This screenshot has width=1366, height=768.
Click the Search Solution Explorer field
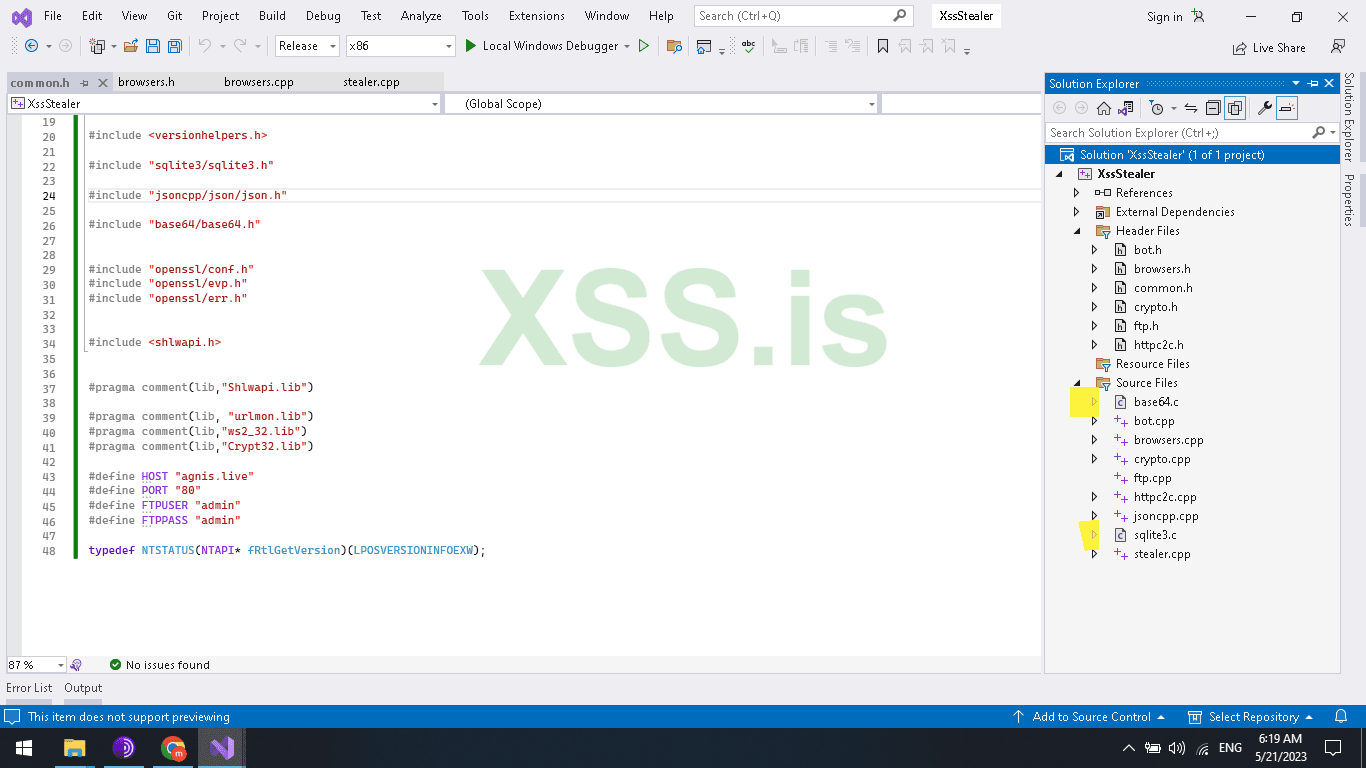pyautogui.click(x=1180, y=133)
